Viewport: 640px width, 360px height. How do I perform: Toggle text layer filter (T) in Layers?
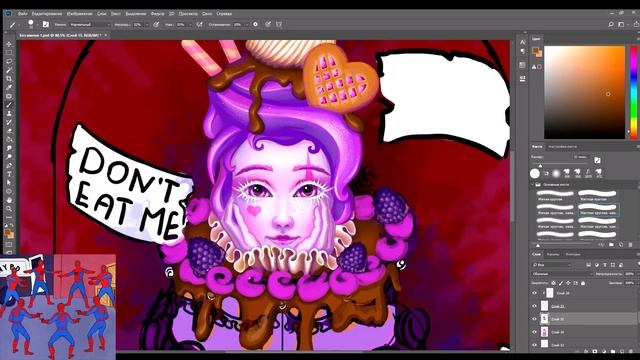coord(605,265)
